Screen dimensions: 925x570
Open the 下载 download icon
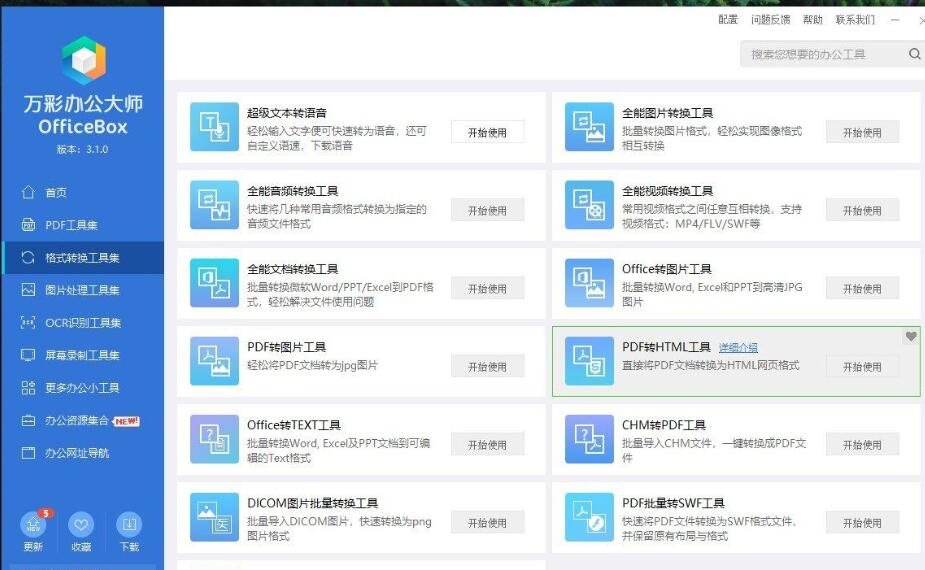[129, 525]
